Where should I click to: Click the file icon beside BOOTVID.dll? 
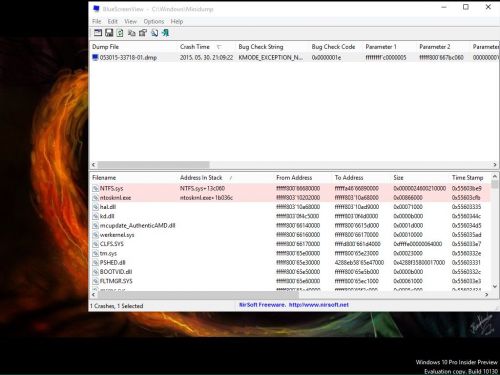(96, 272)
